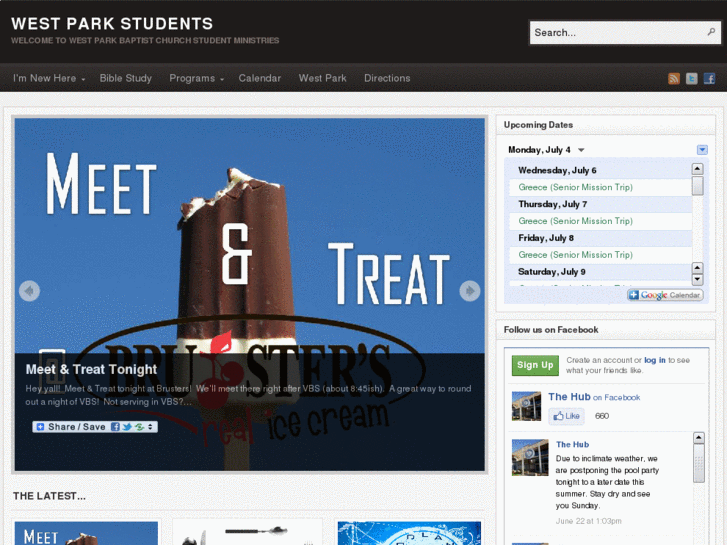Open Wednesday July 6 Greece mission trip event
The width and height of the screenshot is (727, 545).
point(575,187)
